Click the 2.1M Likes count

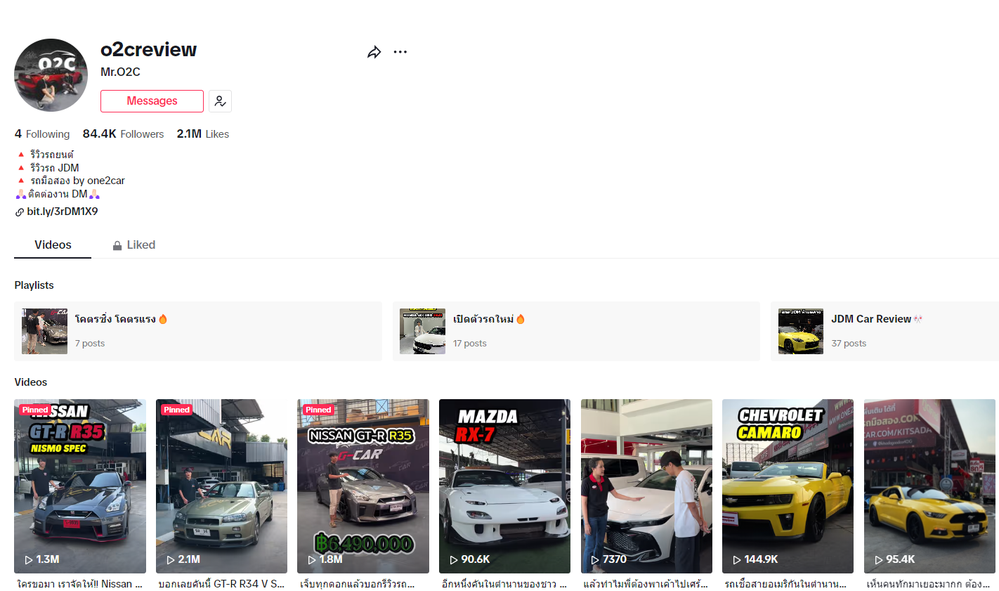point(202,133)
